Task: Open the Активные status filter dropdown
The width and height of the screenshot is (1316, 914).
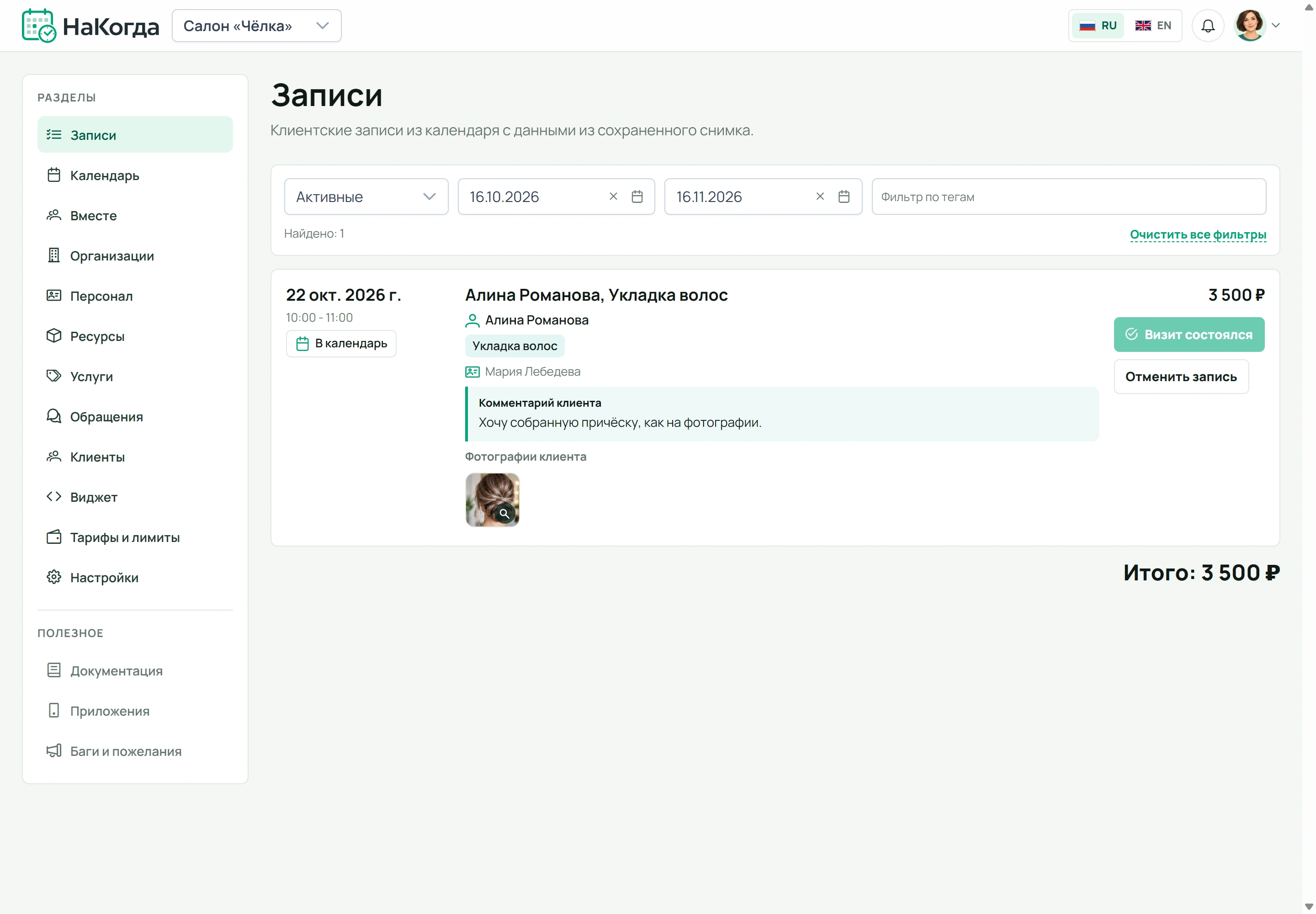Action: point(366,197)
